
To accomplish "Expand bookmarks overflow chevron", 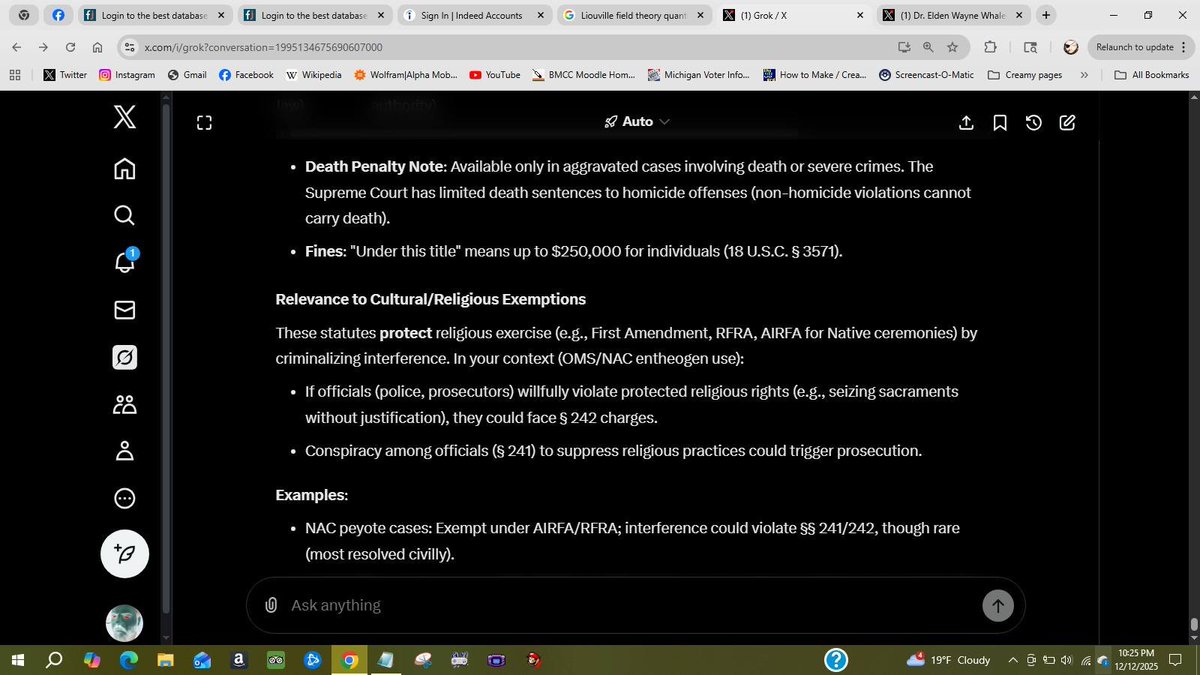I will (1084, 75).
